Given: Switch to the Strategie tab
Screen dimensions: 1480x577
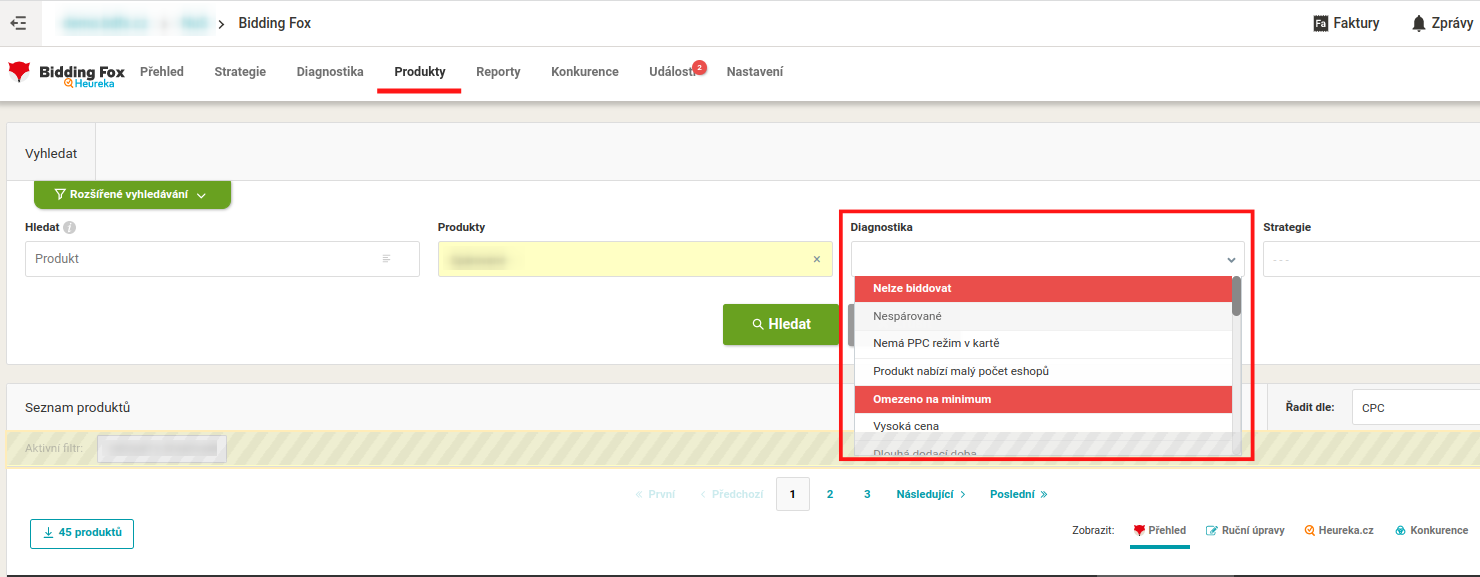Looking at the screenshot, I should (240, 72).
